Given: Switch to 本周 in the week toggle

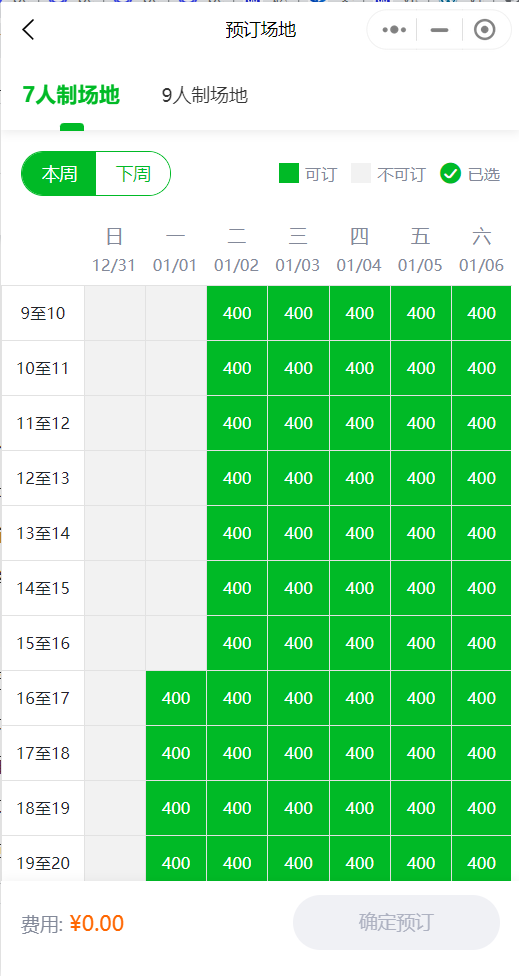Looking at the screenshot, I should pos(59,174).
